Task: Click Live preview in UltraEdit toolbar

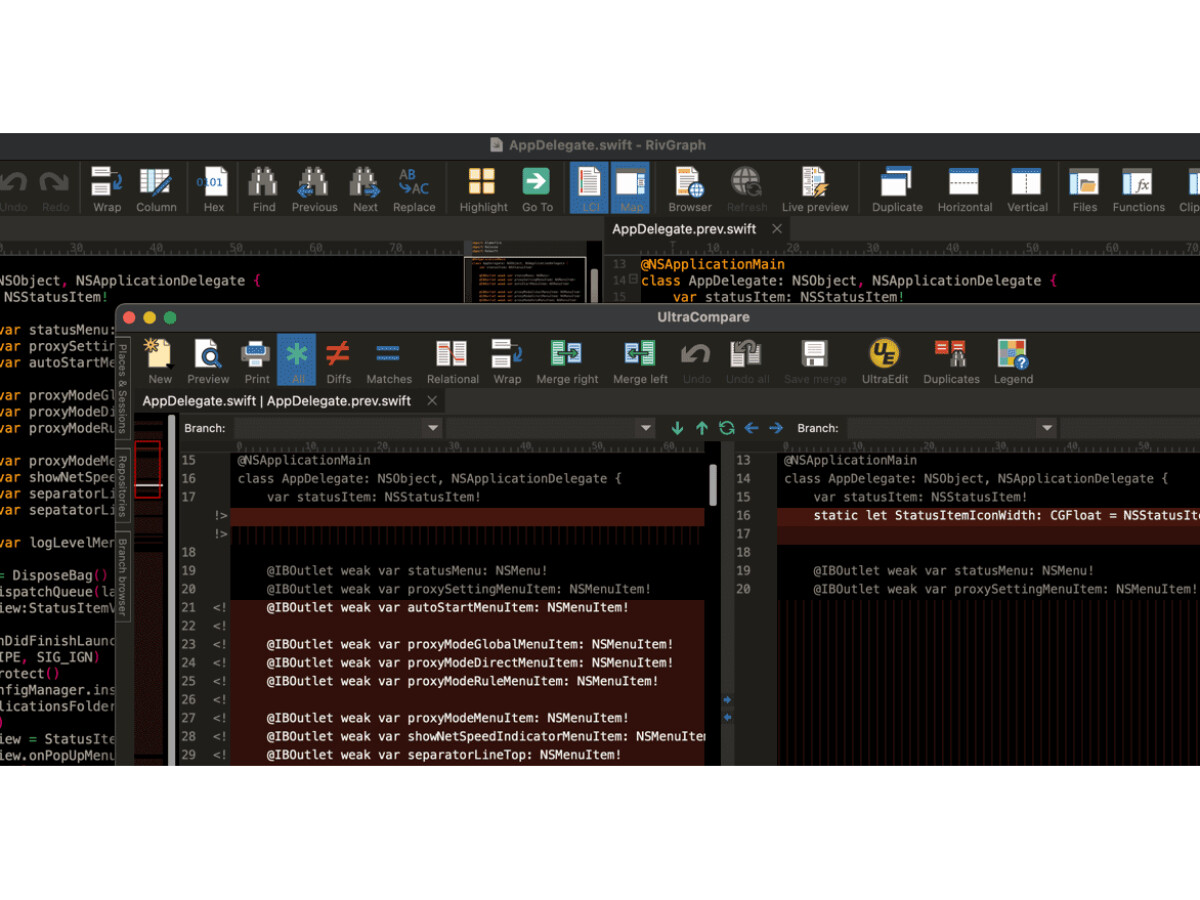Action: tap(815, 188)
